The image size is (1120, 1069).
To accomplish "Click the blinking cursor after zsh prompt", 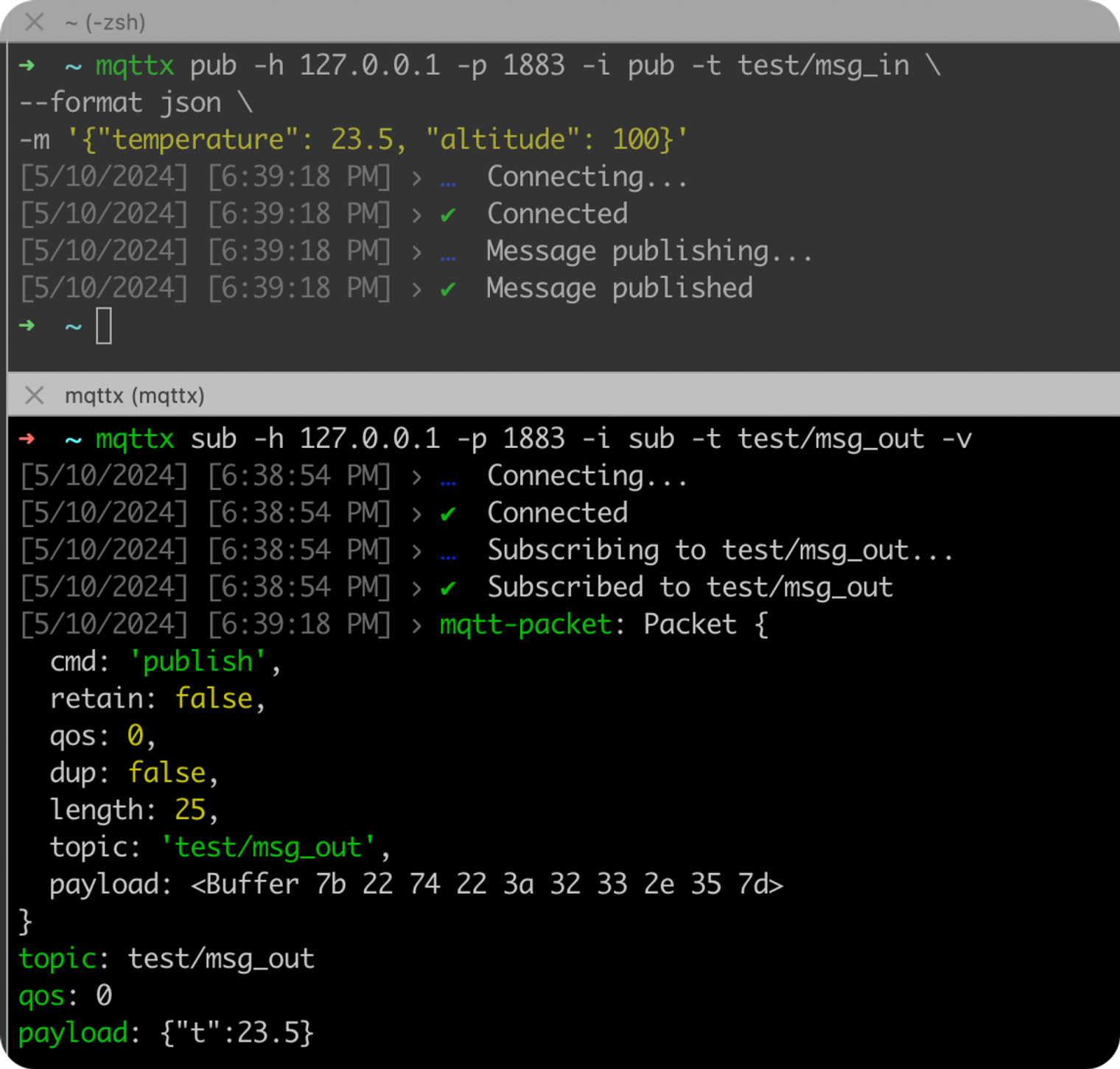I will [x=105, y=325].
